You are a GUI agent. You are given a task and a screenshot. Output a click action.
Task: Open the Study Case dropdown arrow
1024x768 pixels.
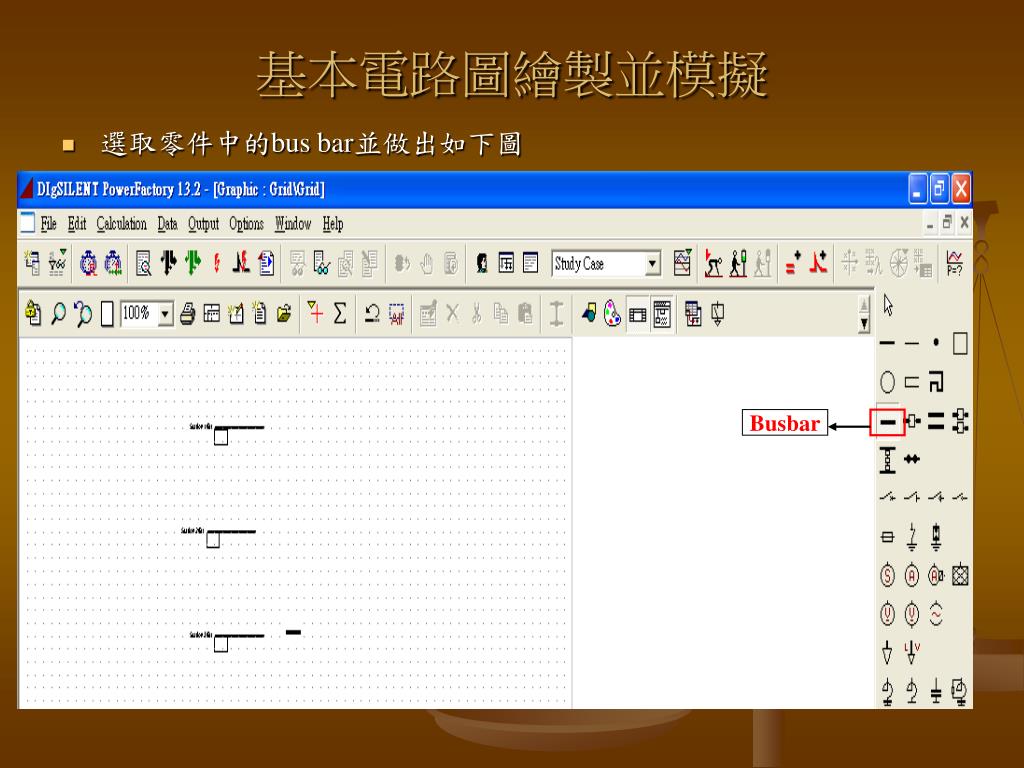click(x=652, y=264)
